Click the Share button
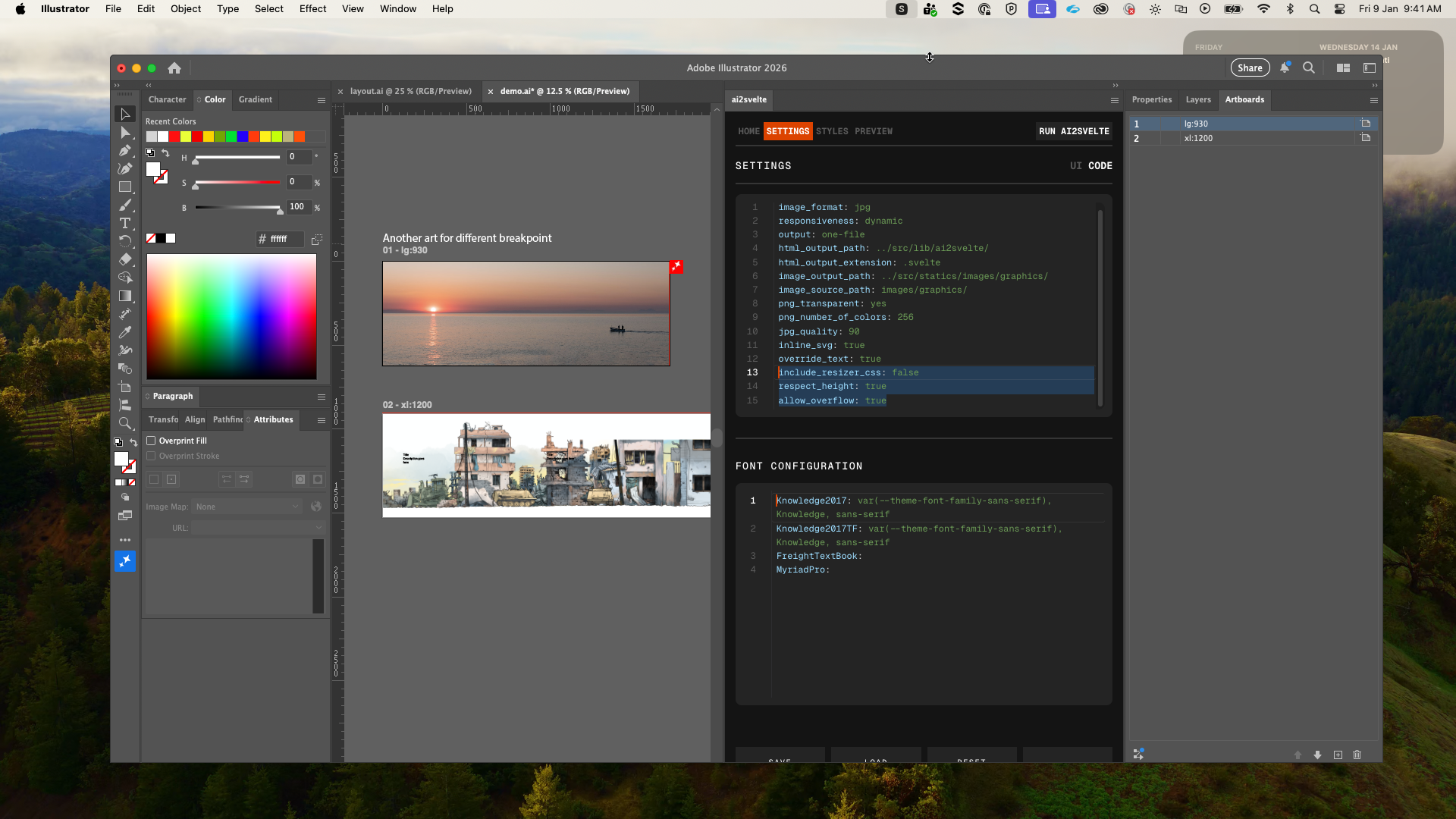 1249,68
